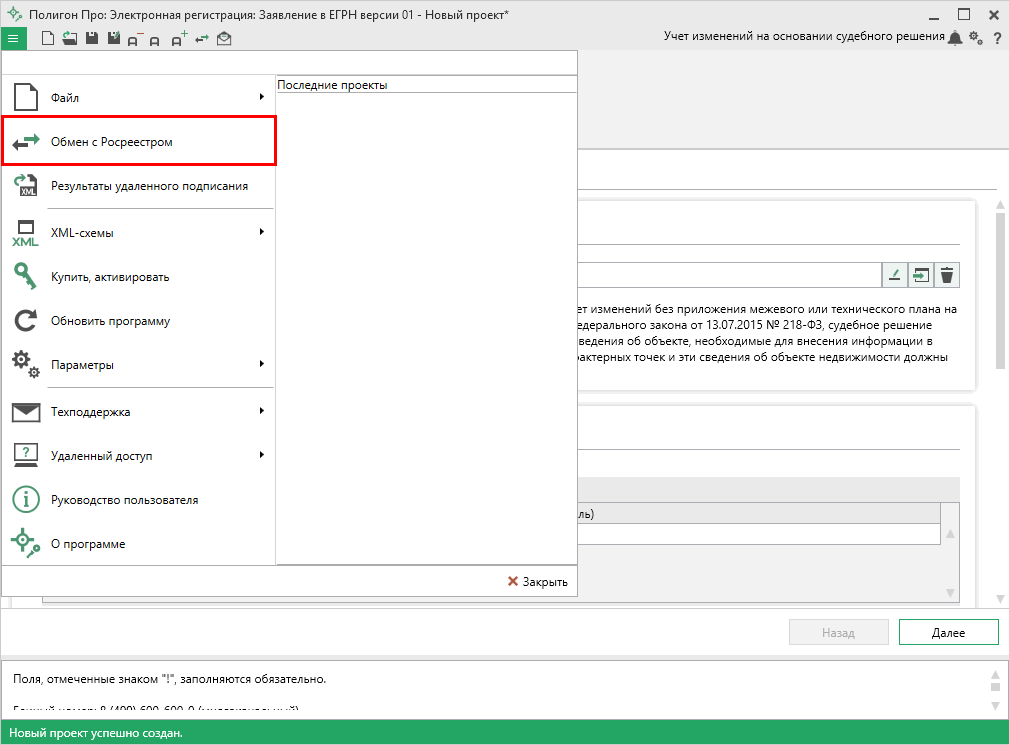Image resolution: width=1009 pixels, height=745 pixels.
Task: Click the hint text about fields marked with "!"
Action: click(x=170, y=679)
